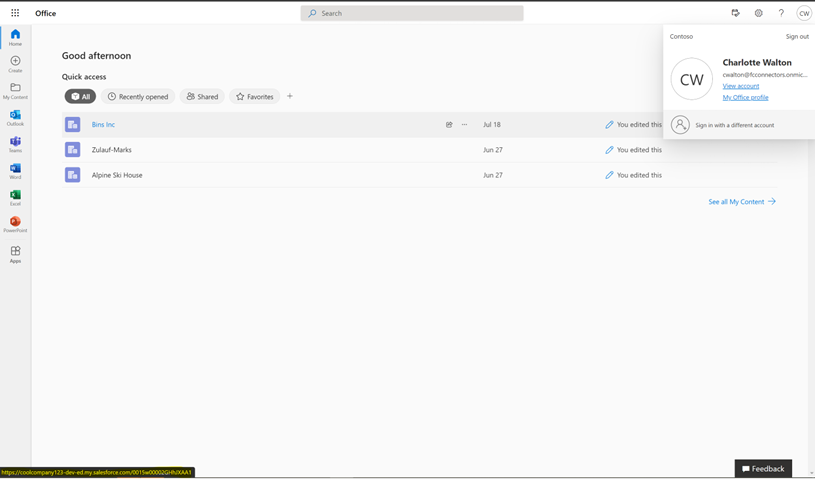Viewport: 815px width, 479px height.
Task: Launch Outlook from the sidebar
Action: pos(15,118)
